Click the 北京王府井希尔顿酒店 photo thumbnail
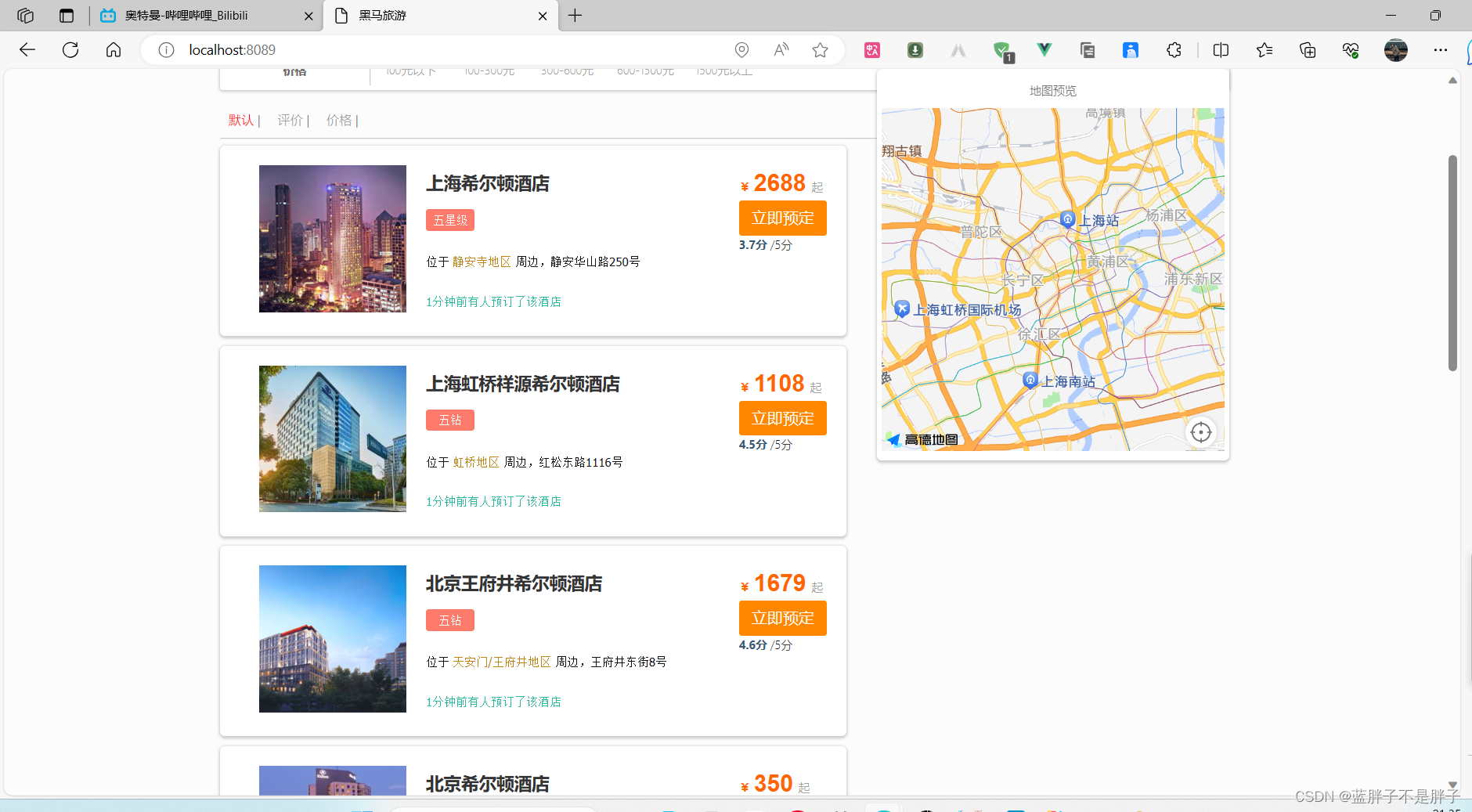Screen dimensions: 1472x812 tap(333, 639)
